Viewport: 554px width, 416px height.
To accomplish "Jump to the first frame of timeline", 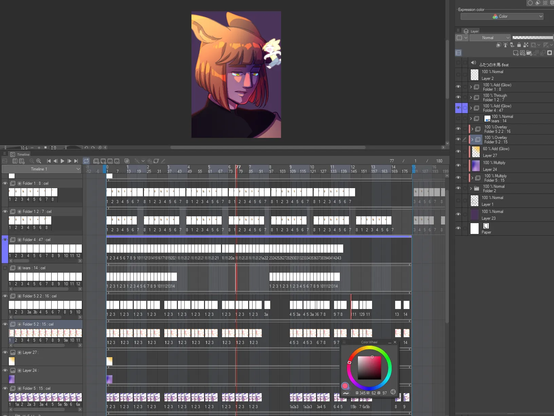I will tap(49, 161).
